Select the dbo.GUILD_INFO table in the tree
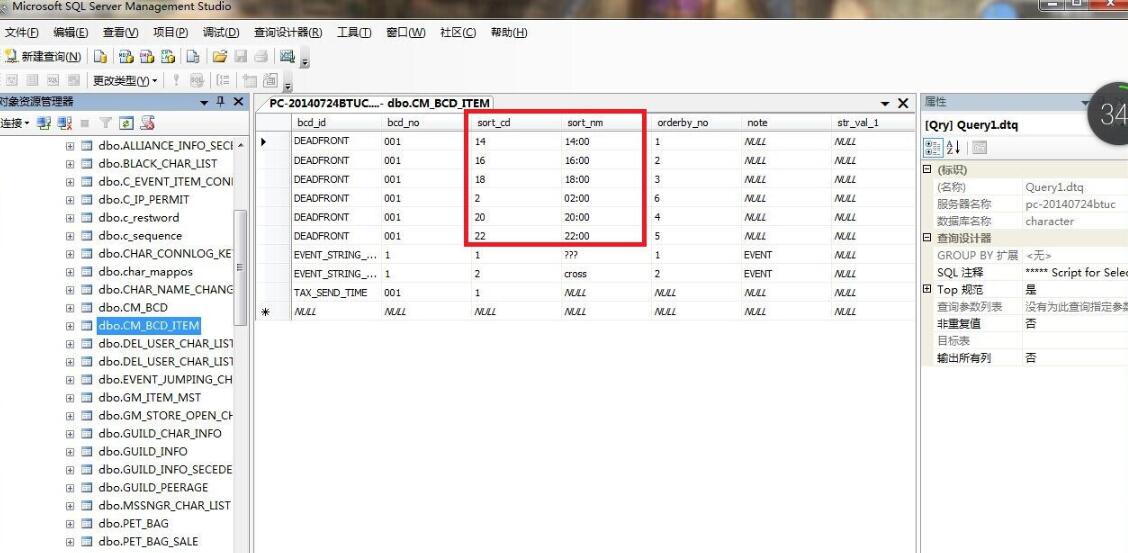1128x553 pixels. [142, 452]
